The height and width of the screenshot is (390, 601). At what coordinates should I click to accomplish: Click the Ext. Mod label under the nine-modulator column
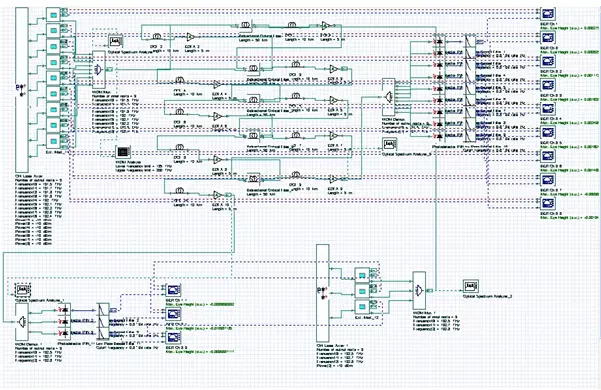57,152
